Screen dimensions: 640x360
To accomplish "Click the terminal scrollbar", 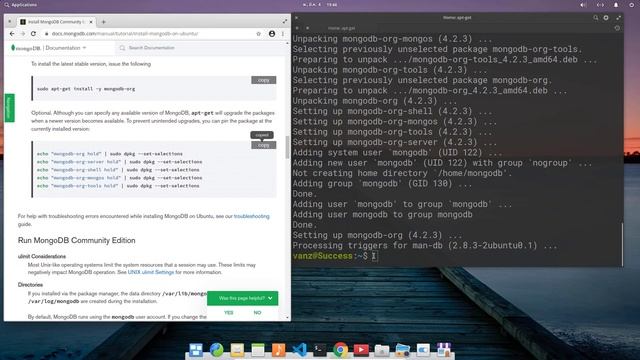I will (x=622, y=244).
